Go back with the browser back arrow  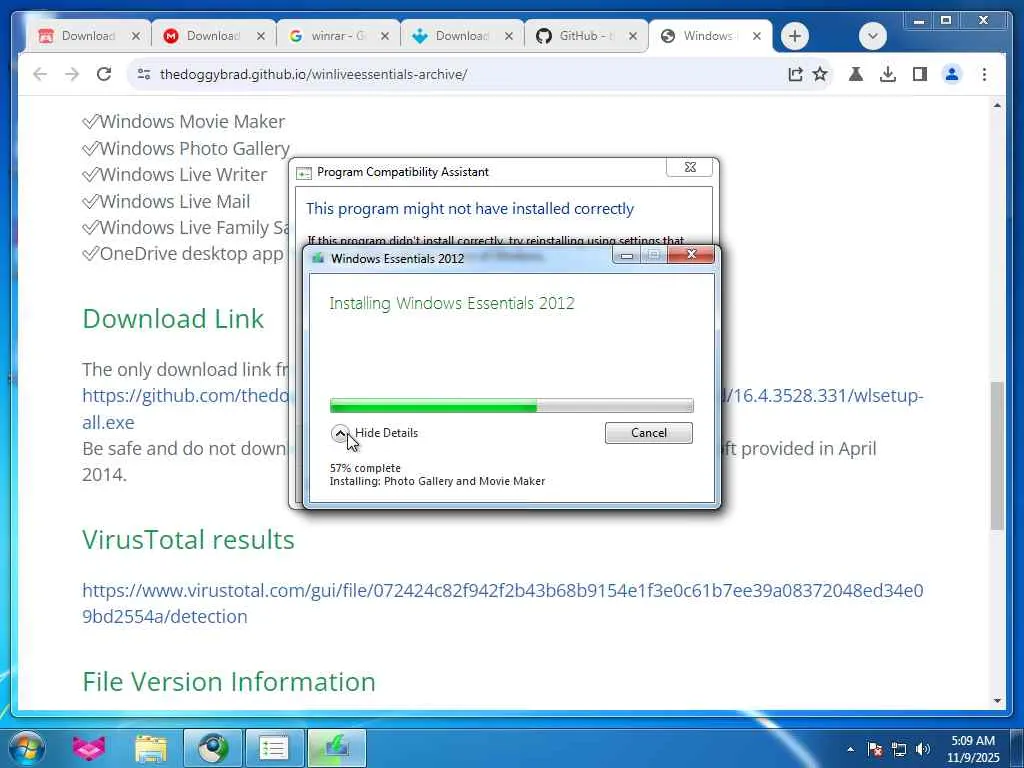click(x=40, y=74)
